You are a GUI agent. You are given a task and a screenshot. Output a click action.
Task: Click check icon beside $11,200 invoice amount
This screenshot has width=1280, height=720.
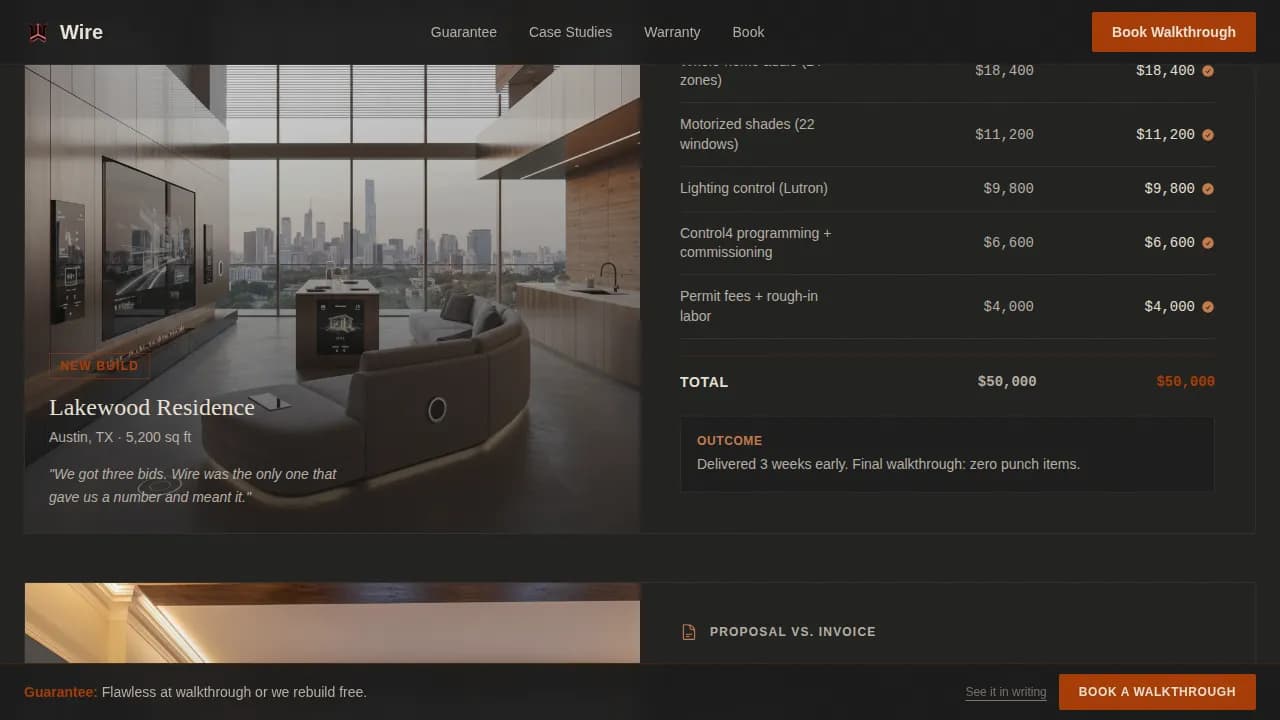point(1208,135)
